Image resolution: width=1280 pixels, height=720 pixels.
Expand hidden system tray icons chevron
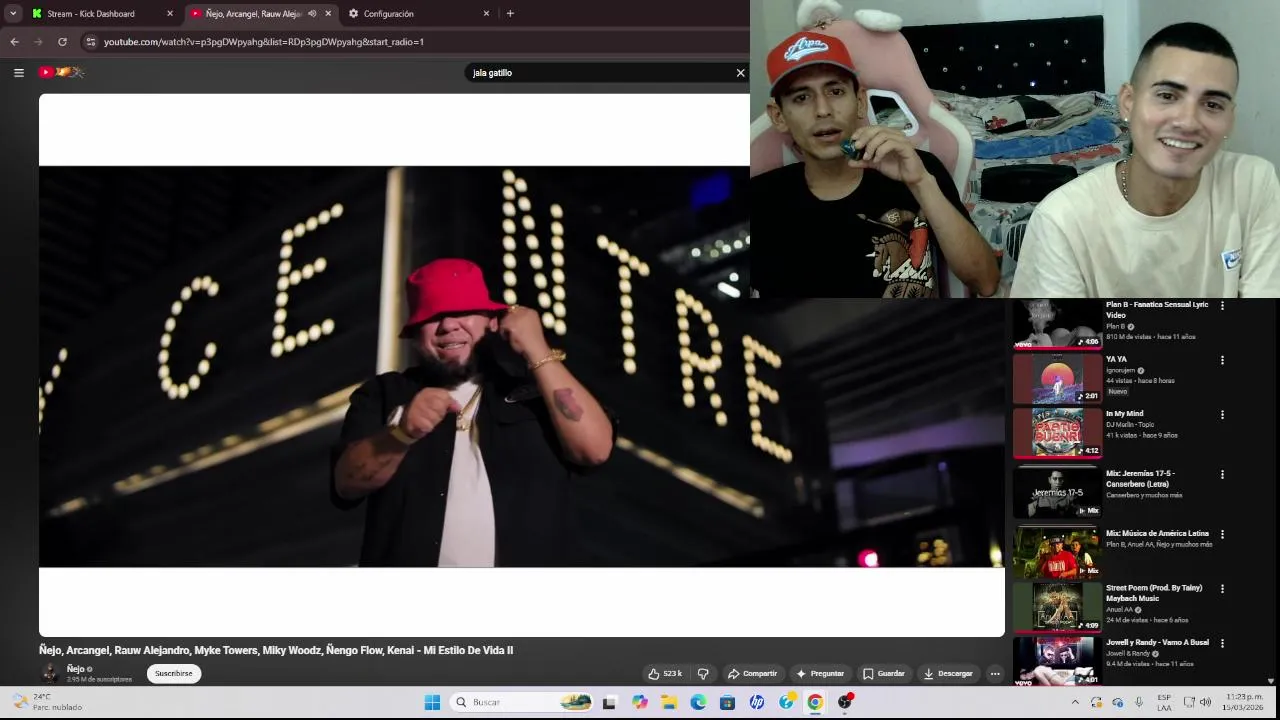pyautogui.click(x=1075, y=702)
